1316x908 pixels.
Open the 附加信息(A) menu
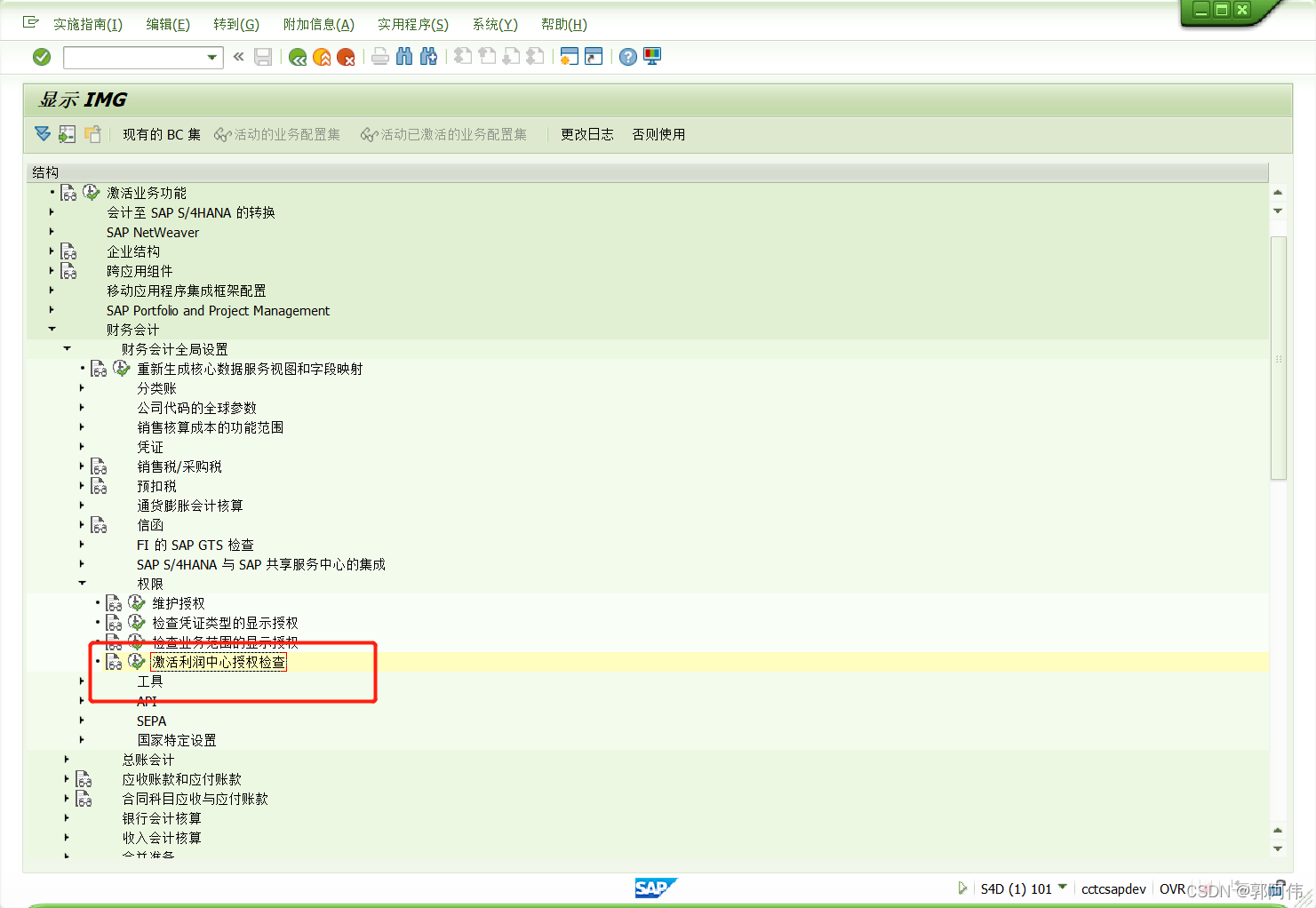tap(319, 24)
